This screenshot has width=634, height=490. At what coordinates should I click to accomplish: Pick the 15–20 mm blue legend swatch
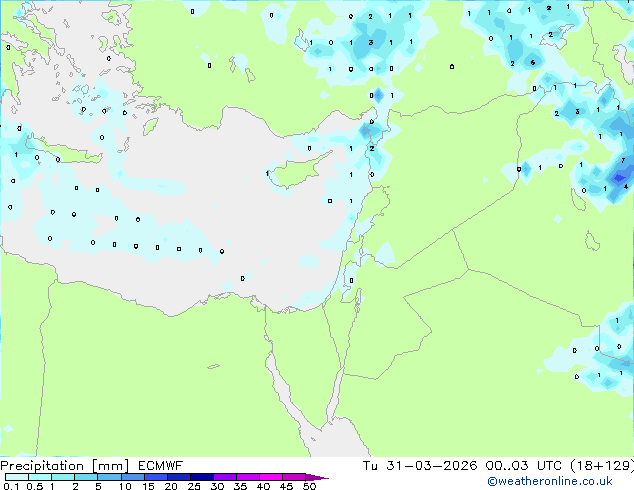pyautogui.click(x=155, y=477)
